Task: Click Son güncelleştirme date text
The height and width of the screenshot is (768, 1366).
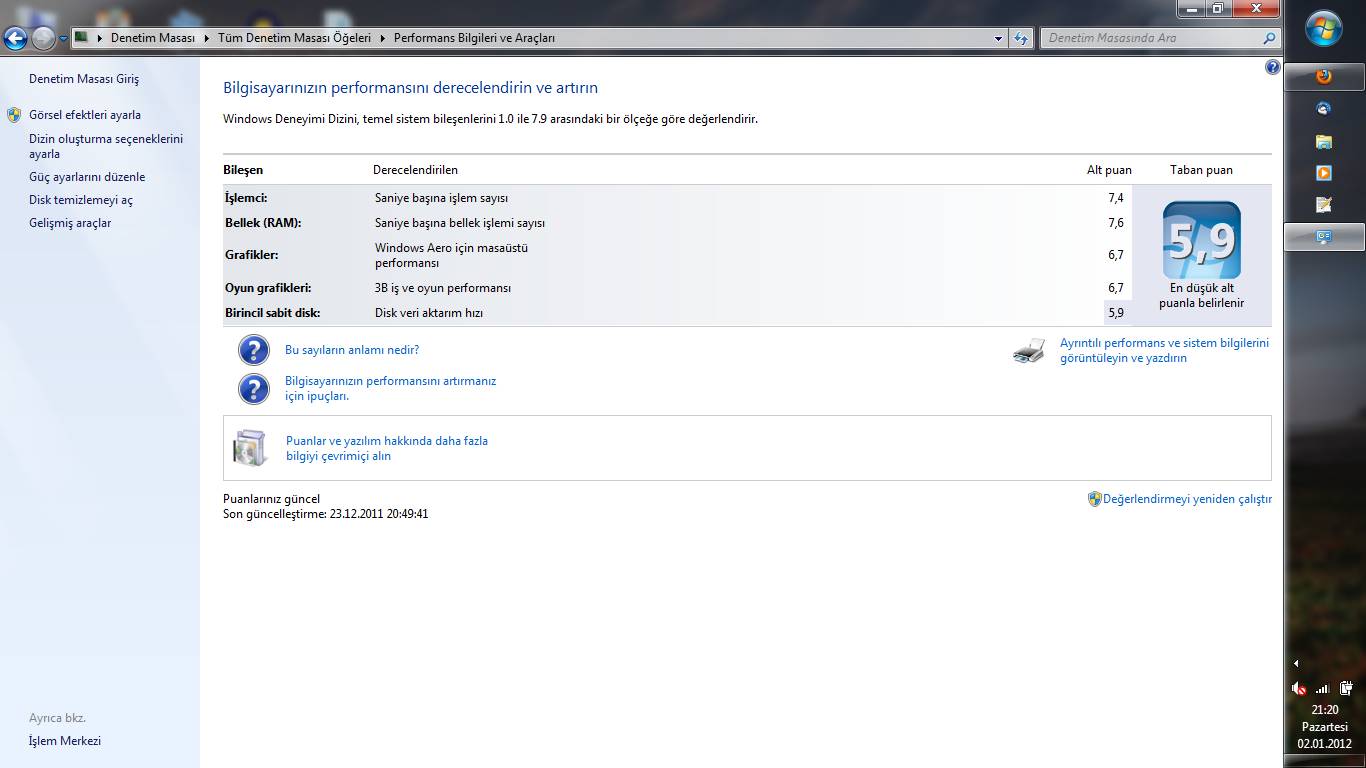Action: [326, 514]
